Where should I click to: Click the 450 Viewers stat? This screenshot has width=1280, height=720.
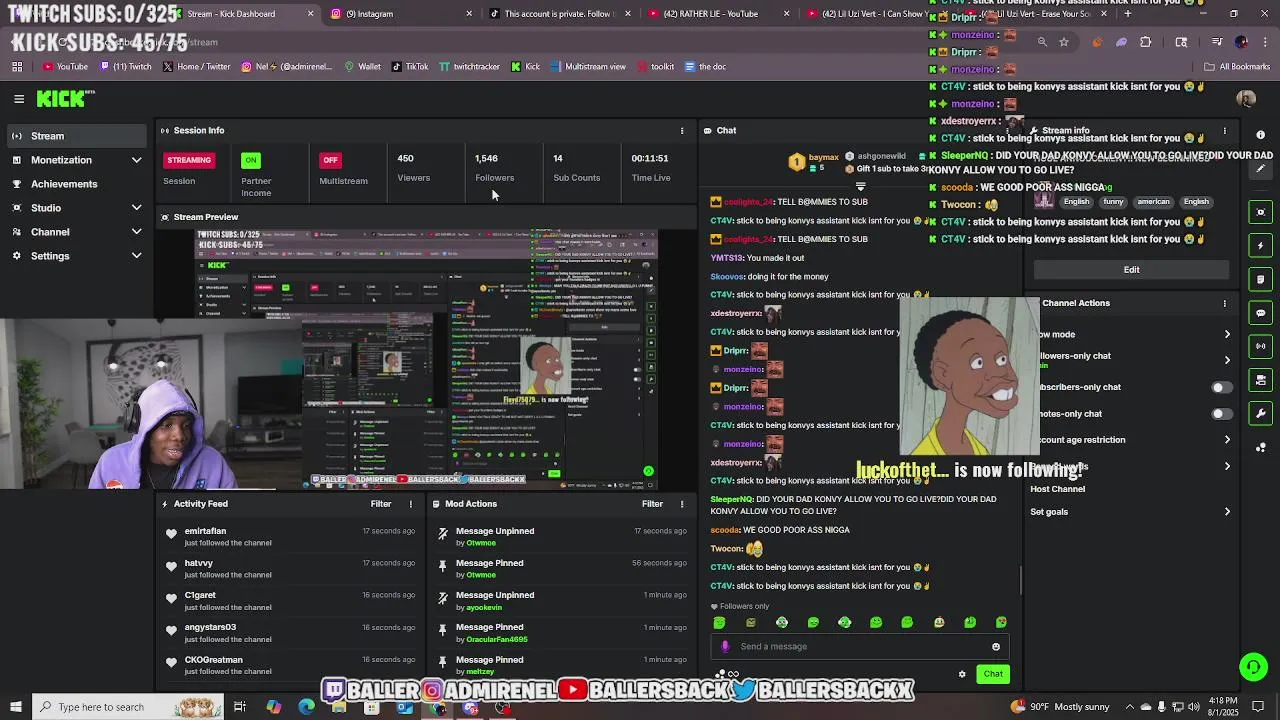point(413,168)
